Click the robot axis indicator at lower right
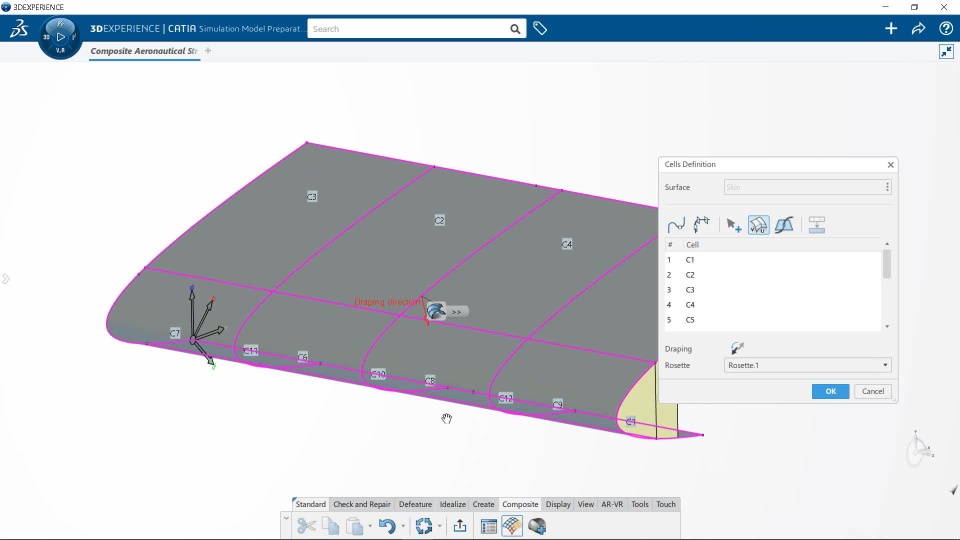Image resolution: width=960 pixels, height=540 pixels. (919, 450)
